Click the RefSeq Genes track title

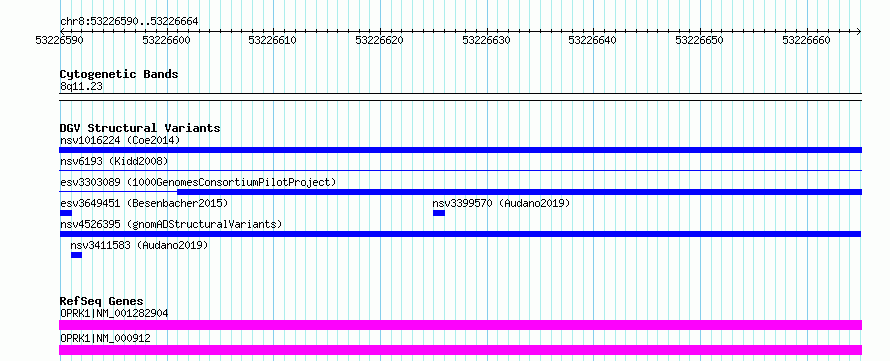tap(102, 301)
